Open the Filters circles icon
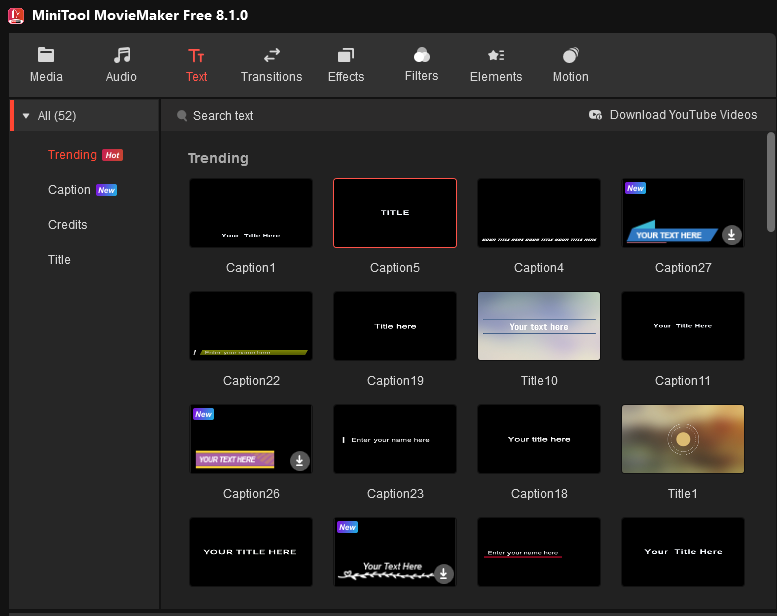 [422, 55]
